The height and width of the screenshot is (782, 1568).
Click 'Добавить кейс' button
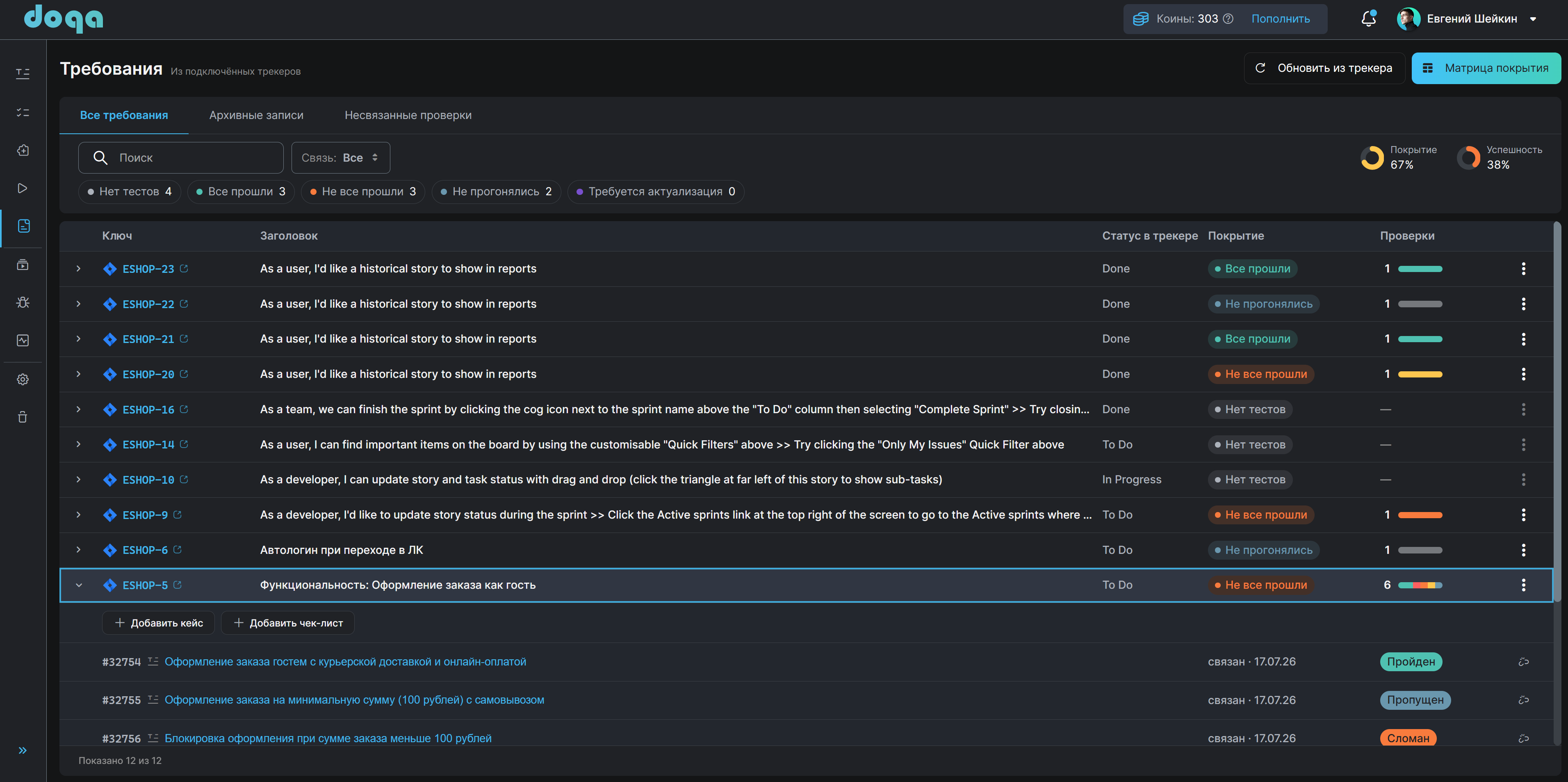(x=158, y=622)
